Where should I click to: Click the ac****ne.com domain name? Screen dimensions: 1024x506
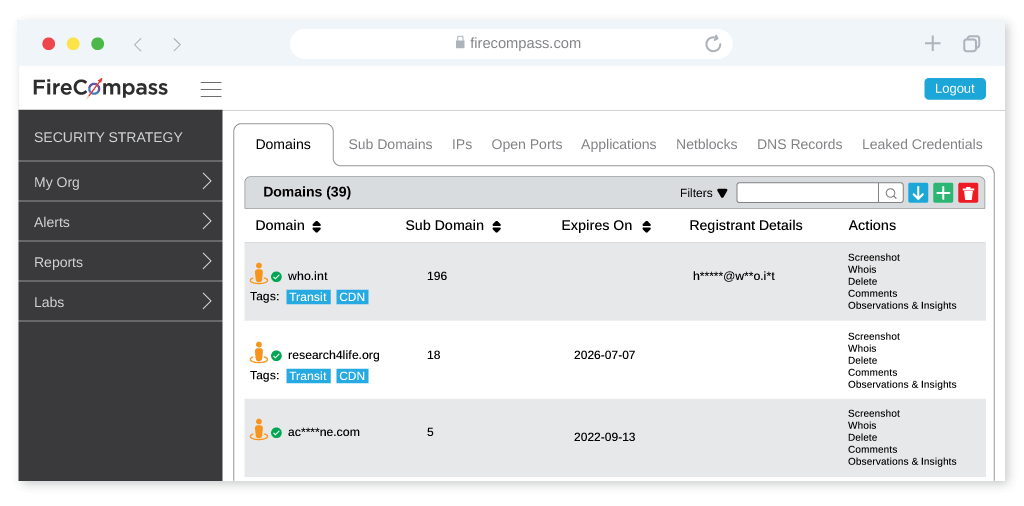[324, 432]
